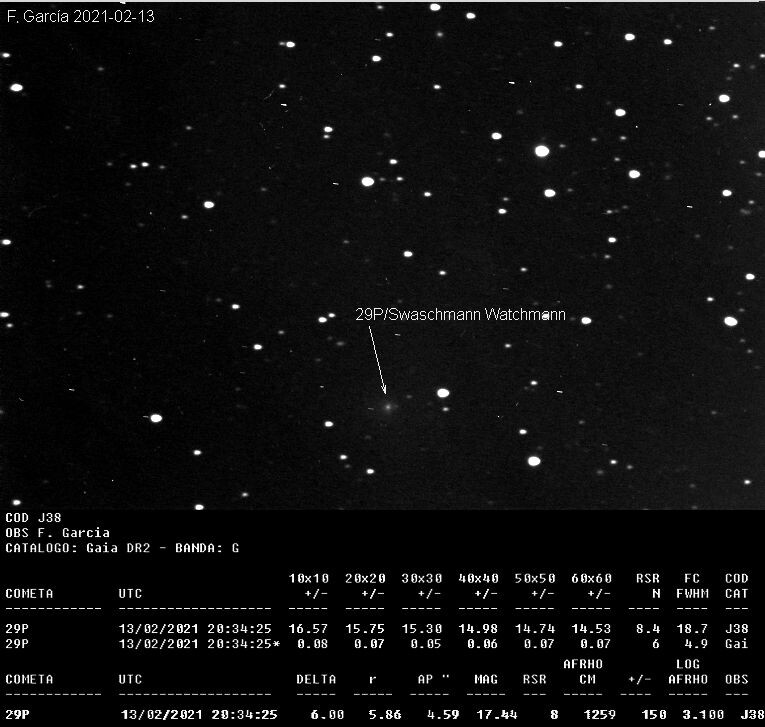
Task: Click the FC value "18.7"
Action: (692, 629)
